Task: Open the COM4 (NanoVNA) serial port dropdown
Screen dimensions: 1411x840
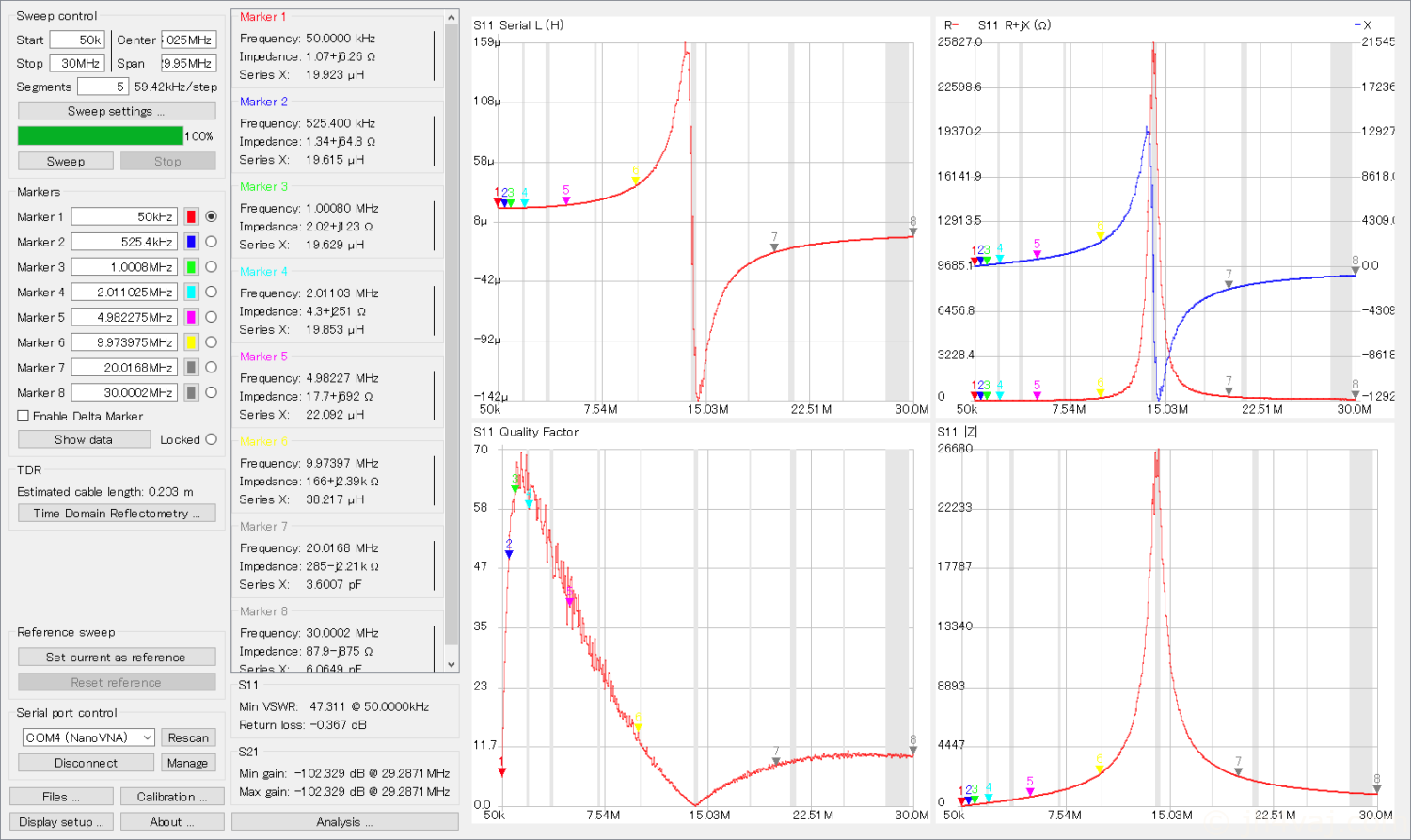Action: coord(88,737)
